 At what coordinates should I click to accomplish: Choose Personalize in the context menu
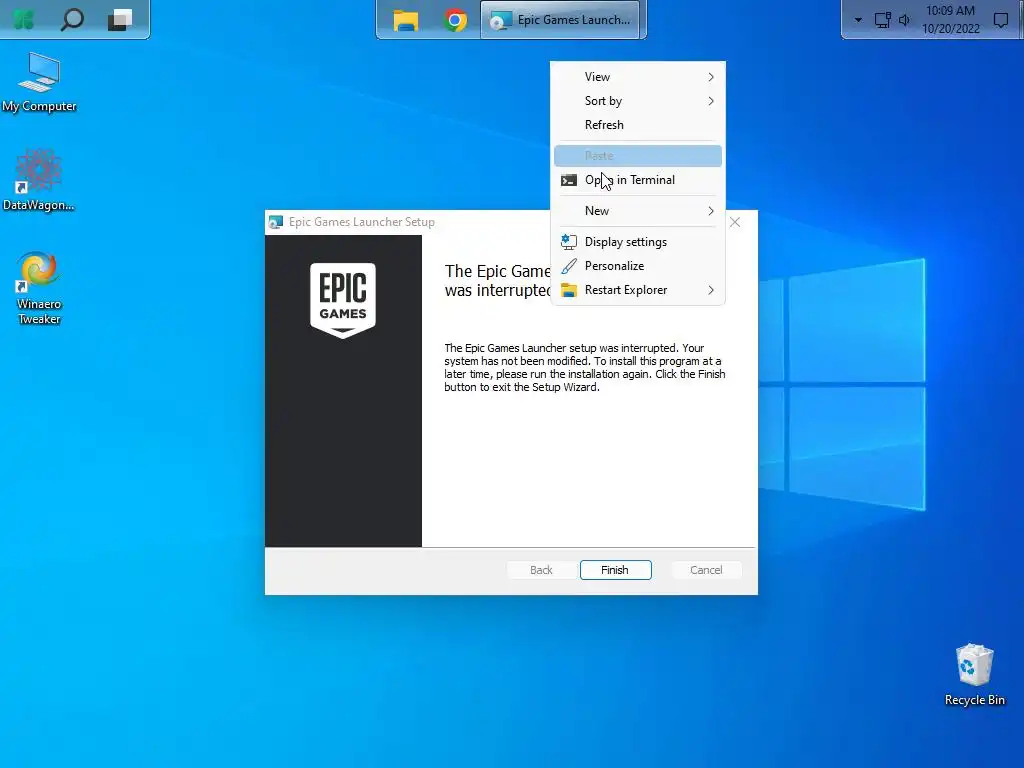(638, 266)
